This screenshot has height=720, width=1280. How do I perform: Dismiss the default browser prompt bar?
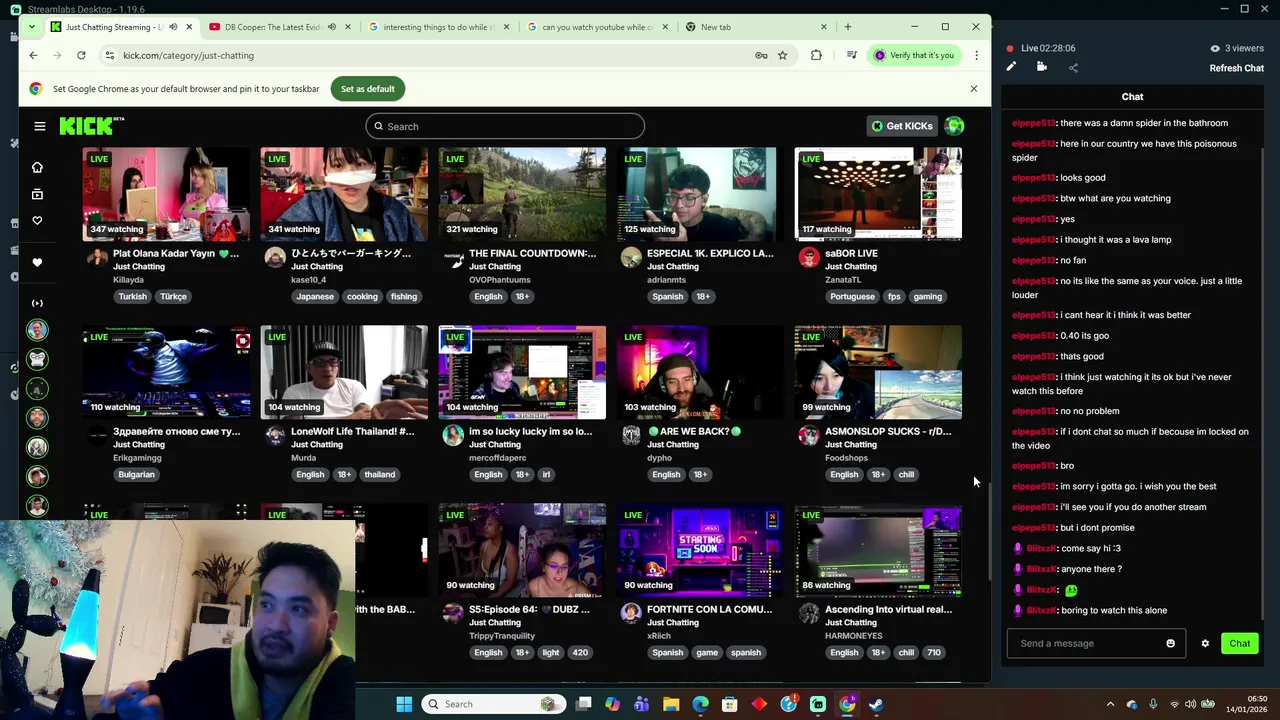[974, 89]
